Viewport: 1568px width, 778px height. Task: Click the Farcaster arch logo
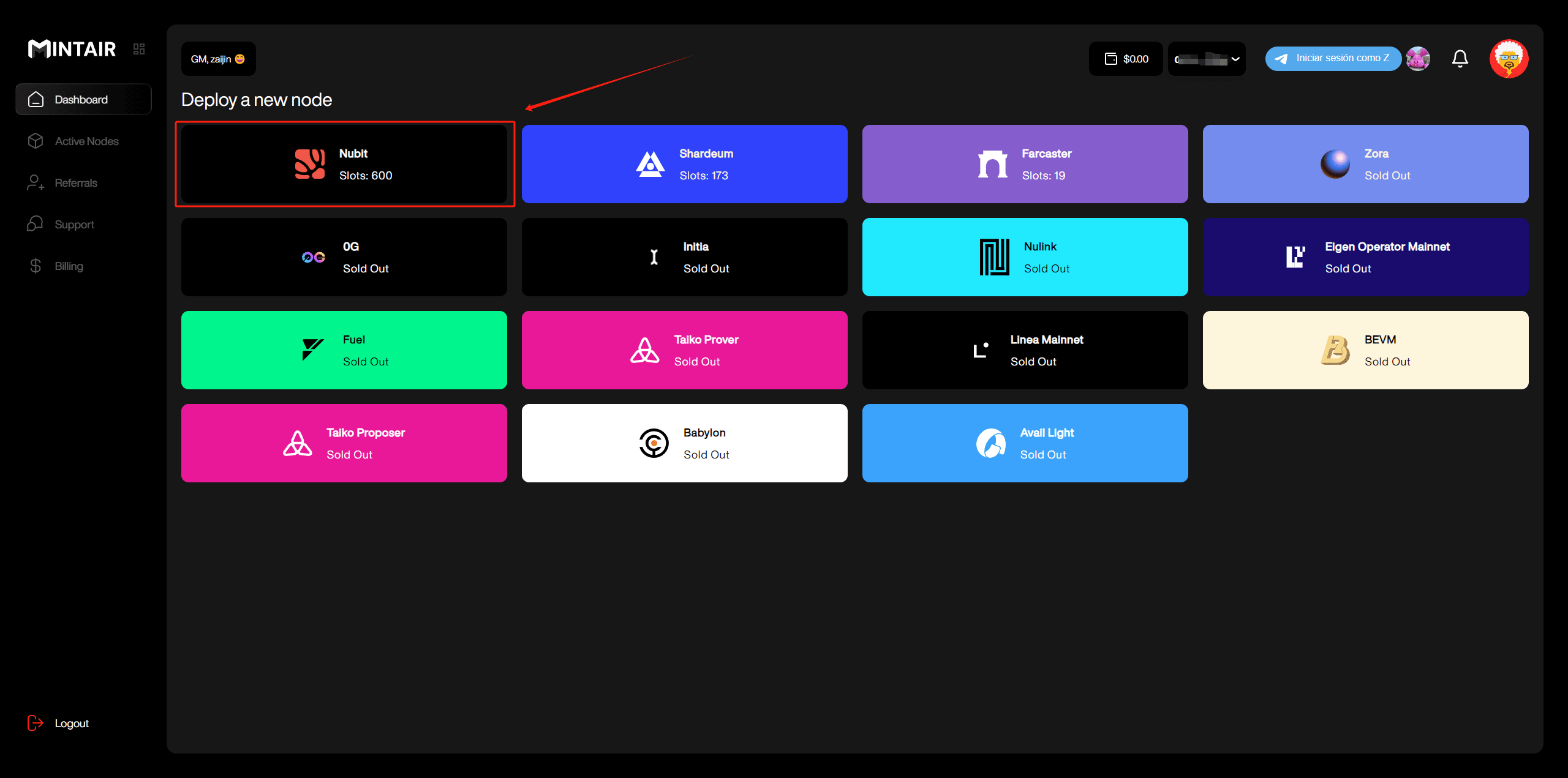[992, 164]
